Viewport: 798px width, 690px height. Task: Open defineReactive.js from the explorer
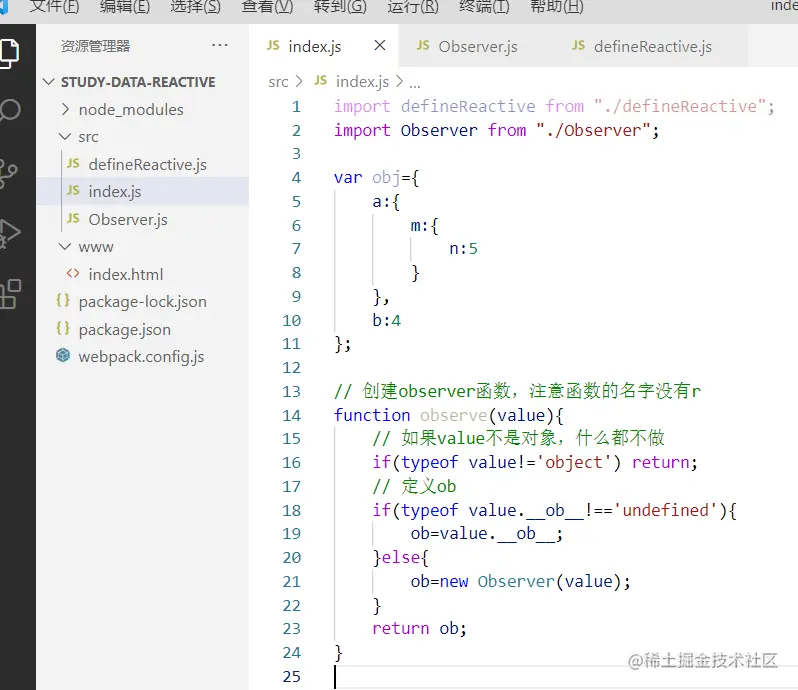pos(147,164)
